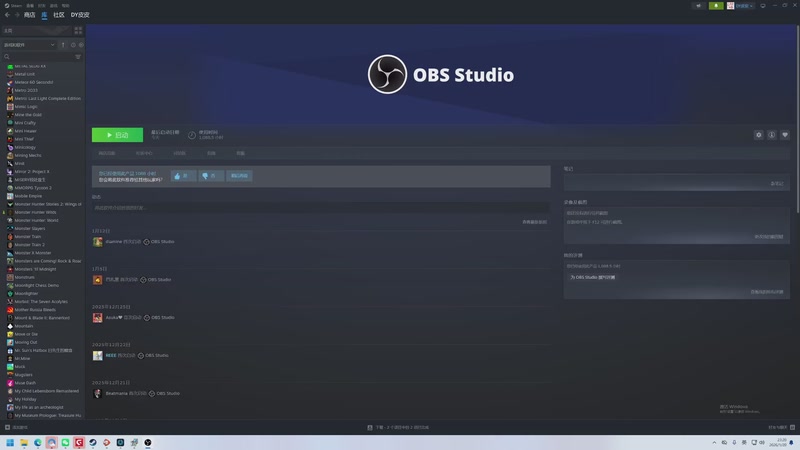The image size is (800, 450).
Task: Click the Big Picture mode icon at top right
Action: (x=763, y=6)
